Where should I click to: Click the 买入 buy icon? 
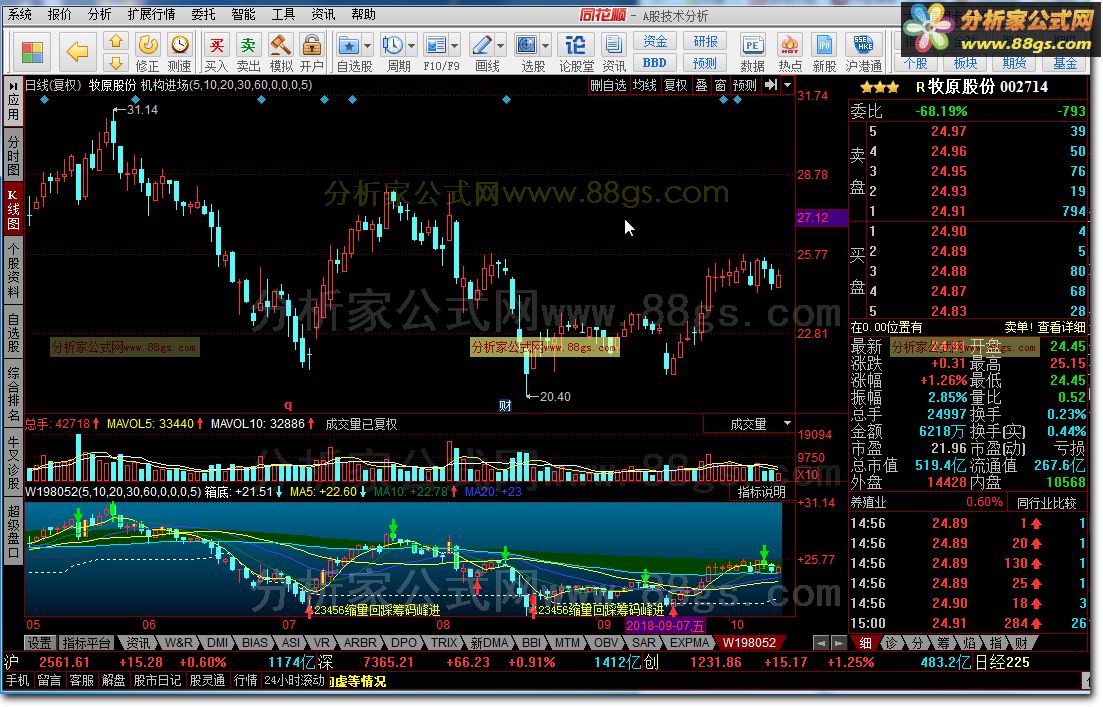pyautogui.click(x=217, y=45)
